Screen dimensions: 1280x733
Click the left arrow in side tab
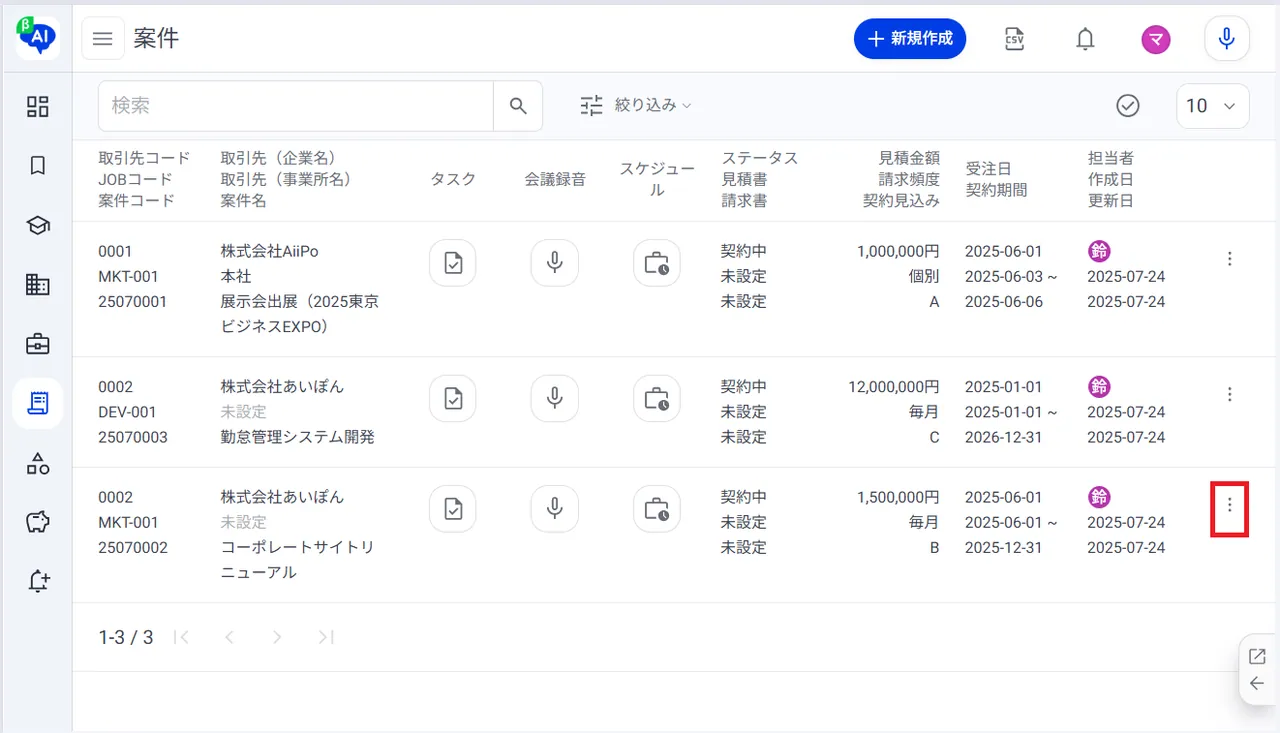1258,684
